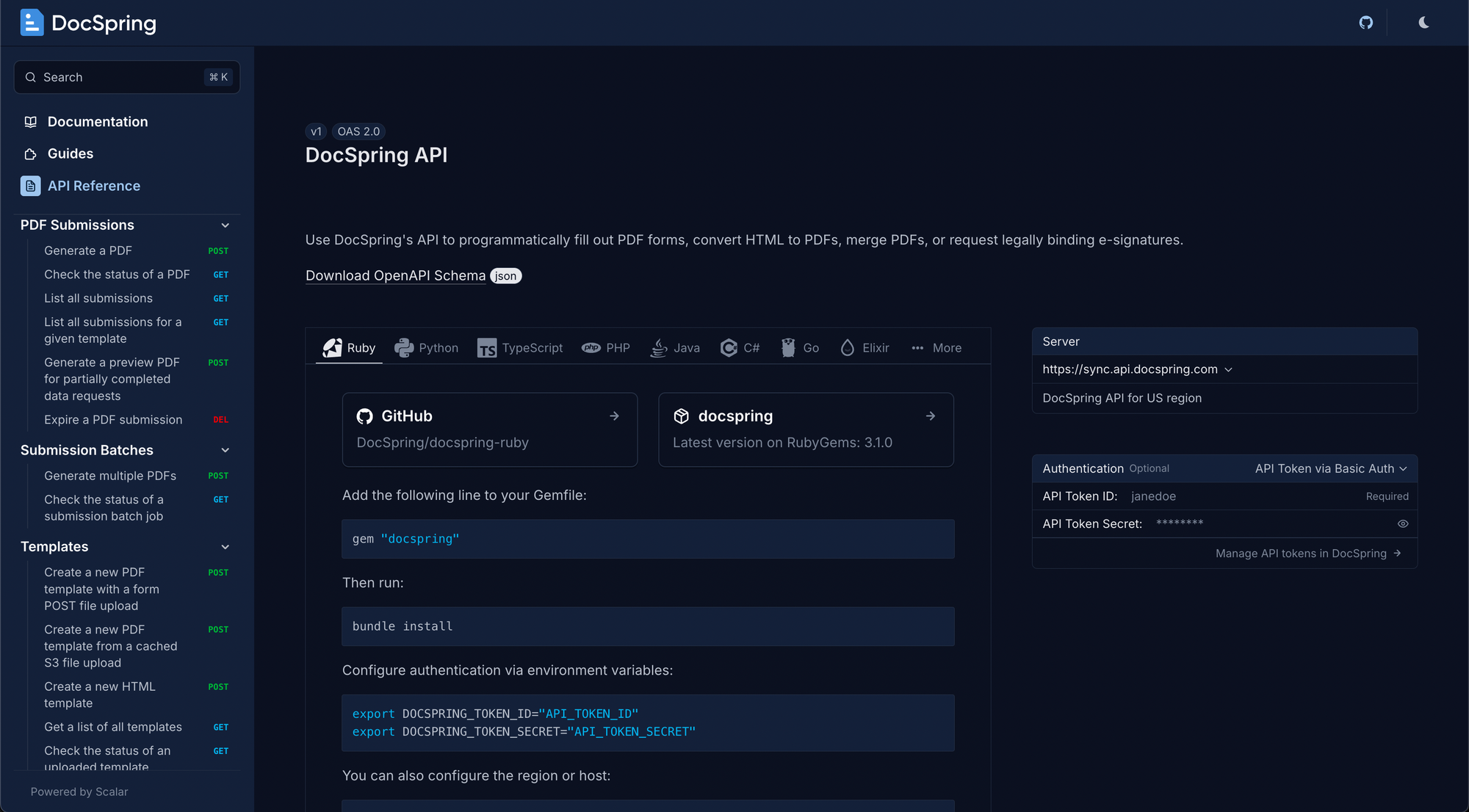1469x812 pixels.
Task: Click the Guides icon in sidebar
Action: pyautogui.click(x=31, y=154)
